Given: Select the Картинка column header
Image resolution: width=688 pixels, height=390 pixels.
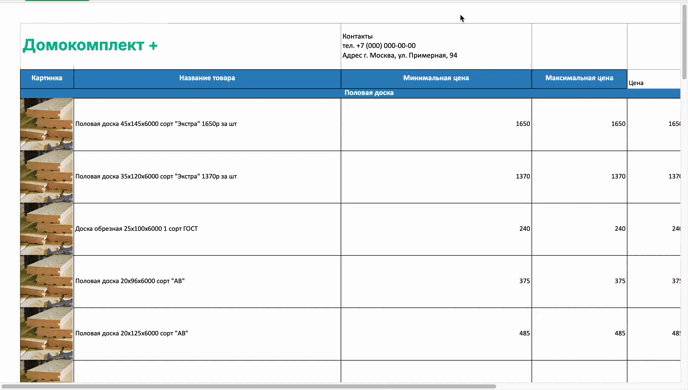Looking at the screenshot, I should [x=47, y=79].
